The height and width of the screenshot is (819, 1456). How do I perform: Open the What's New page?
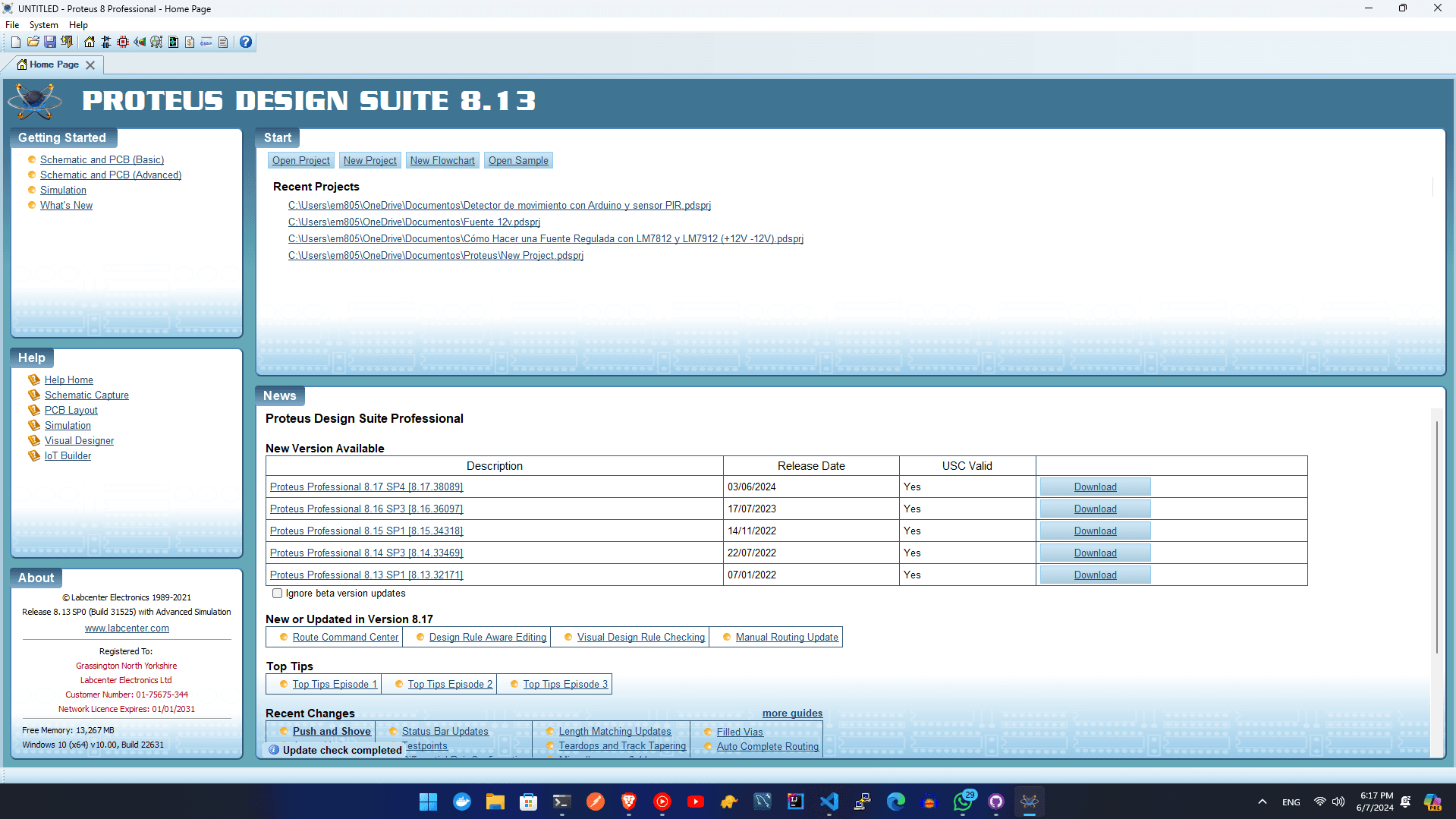pos(66,205)
